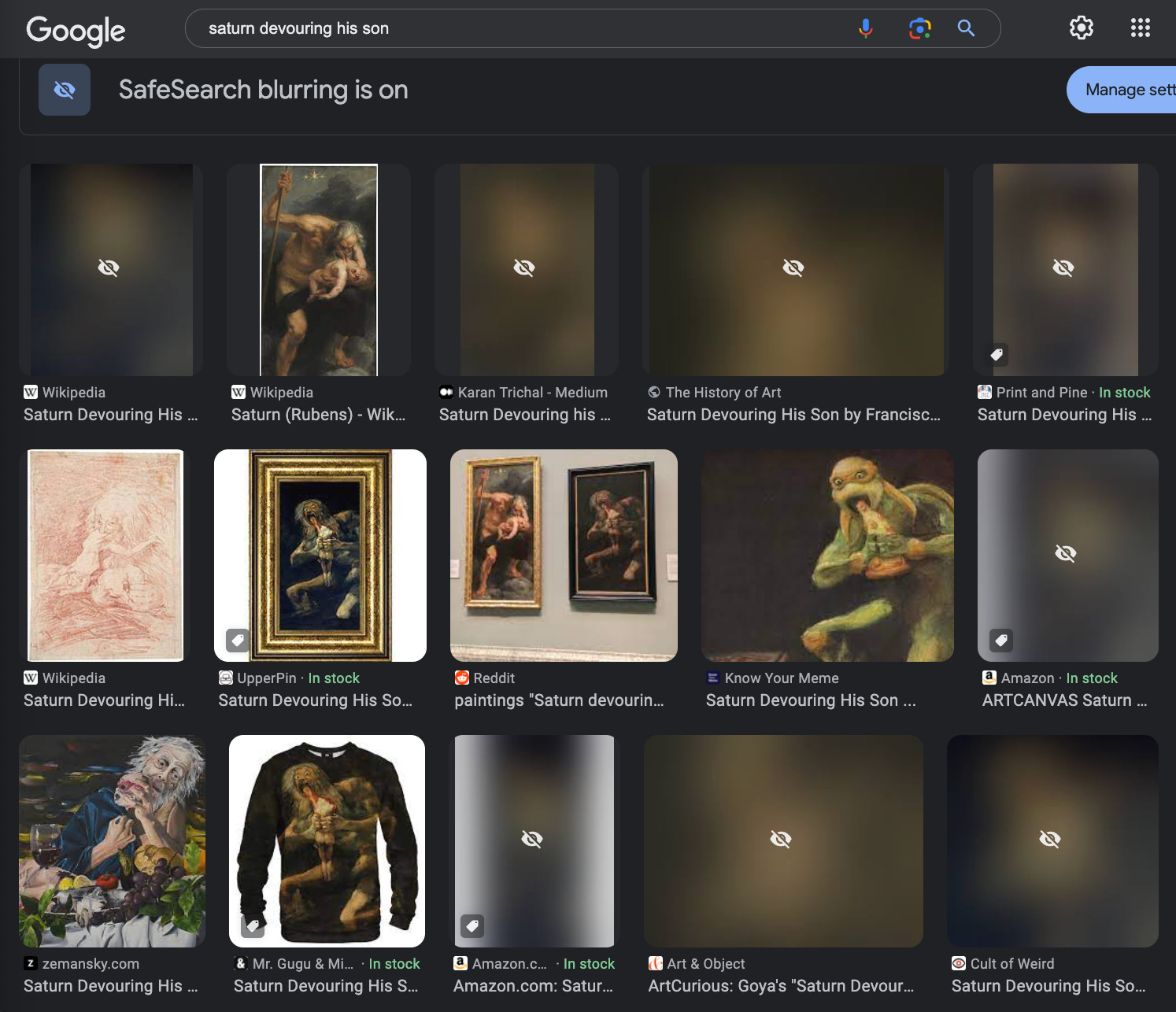Click product tag on ARTCANVAS Amazon image
The height and width of the screenshot is (1012, 1176).
(1001, 641)
